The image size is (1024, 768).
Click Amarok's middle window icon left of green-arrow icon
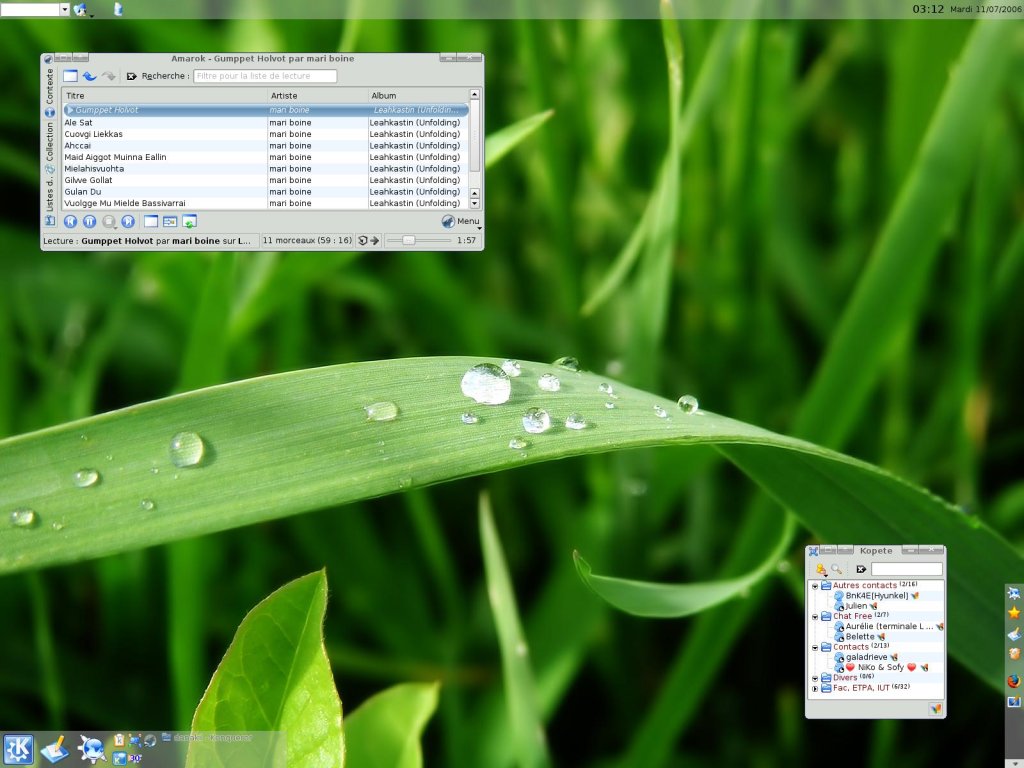click(170, 221)
